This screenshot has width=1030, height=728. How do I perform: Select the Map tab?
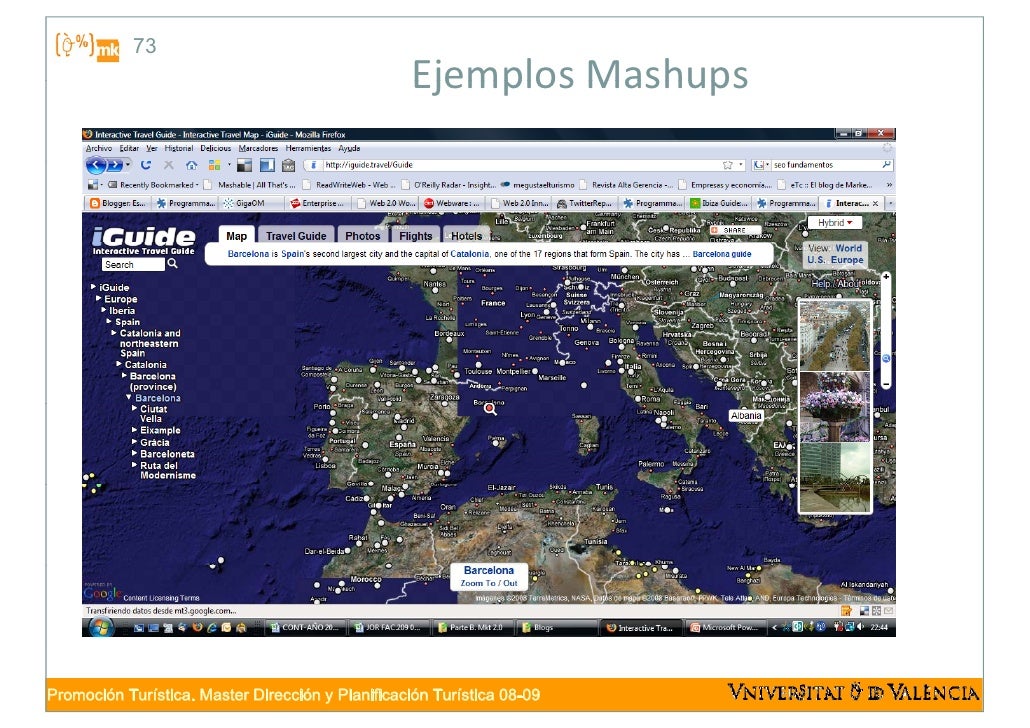click(236, 236)
